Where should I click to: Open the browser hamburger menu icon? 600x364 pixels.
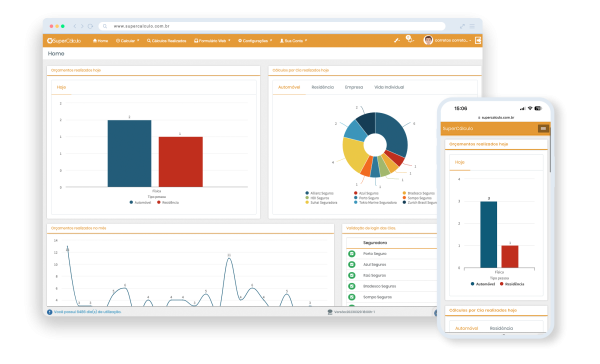tap(472, 26)
